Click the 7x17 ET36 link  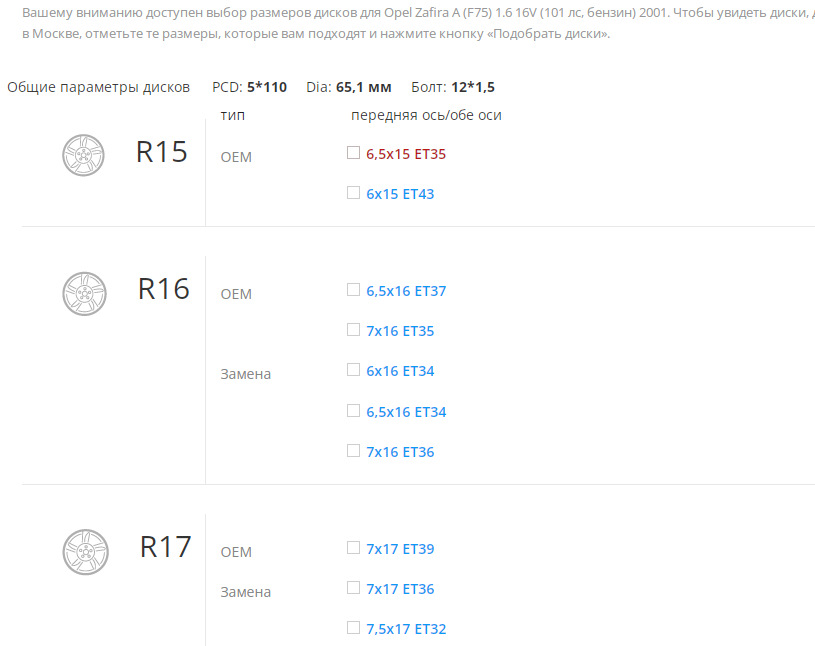[x=400, y=589]
